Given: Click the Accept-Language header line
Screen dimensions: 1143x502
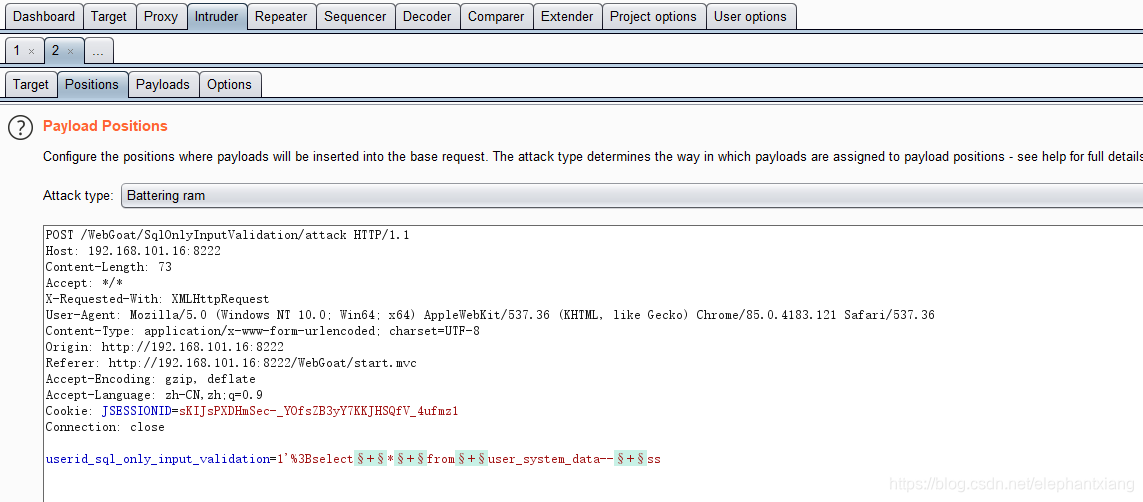Looking at the screenshot, I should pos(154,395).
